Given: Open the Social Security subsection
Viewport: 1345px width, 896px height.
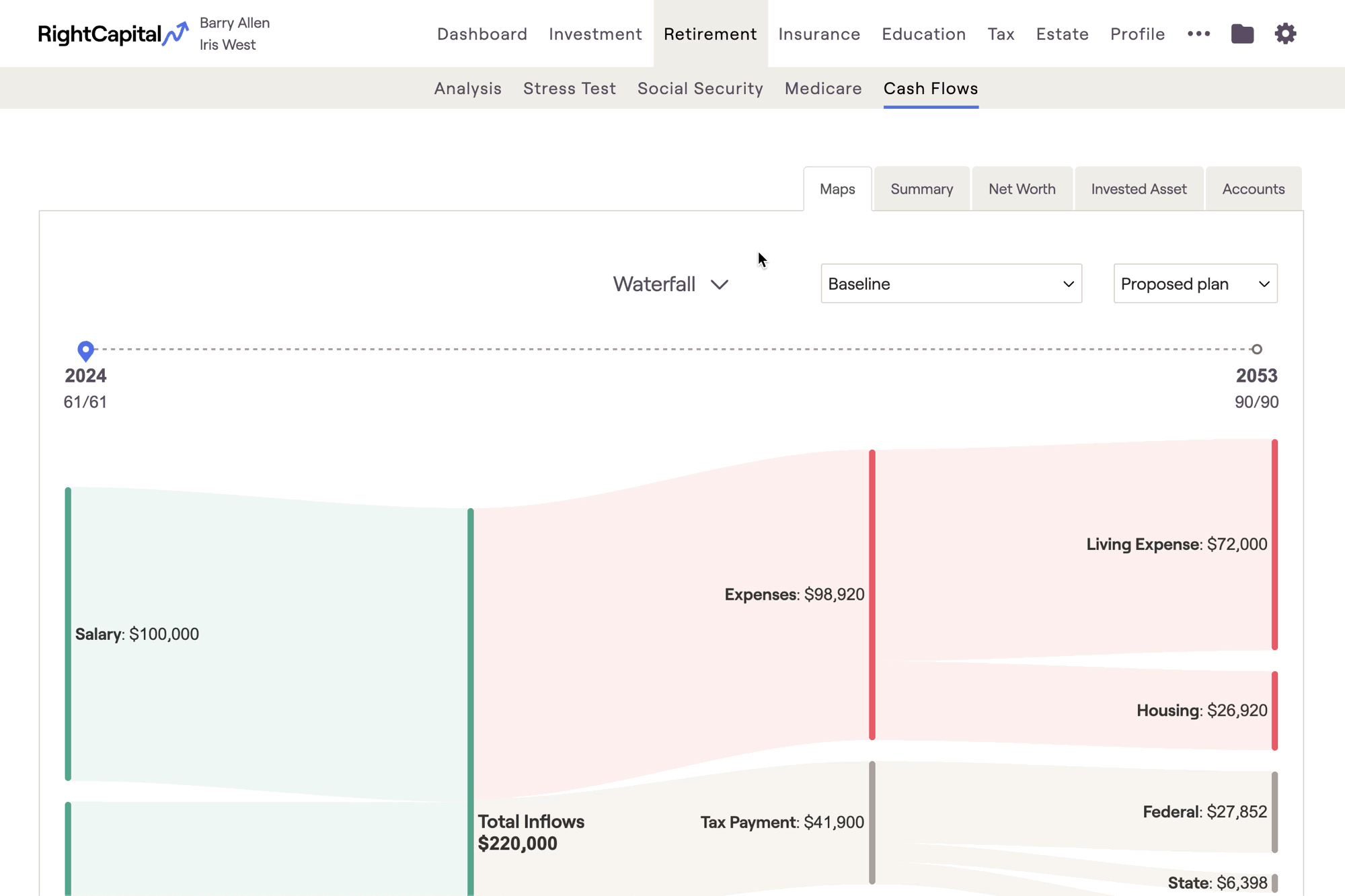Looking at the screenshot, I should pos(700,88).
